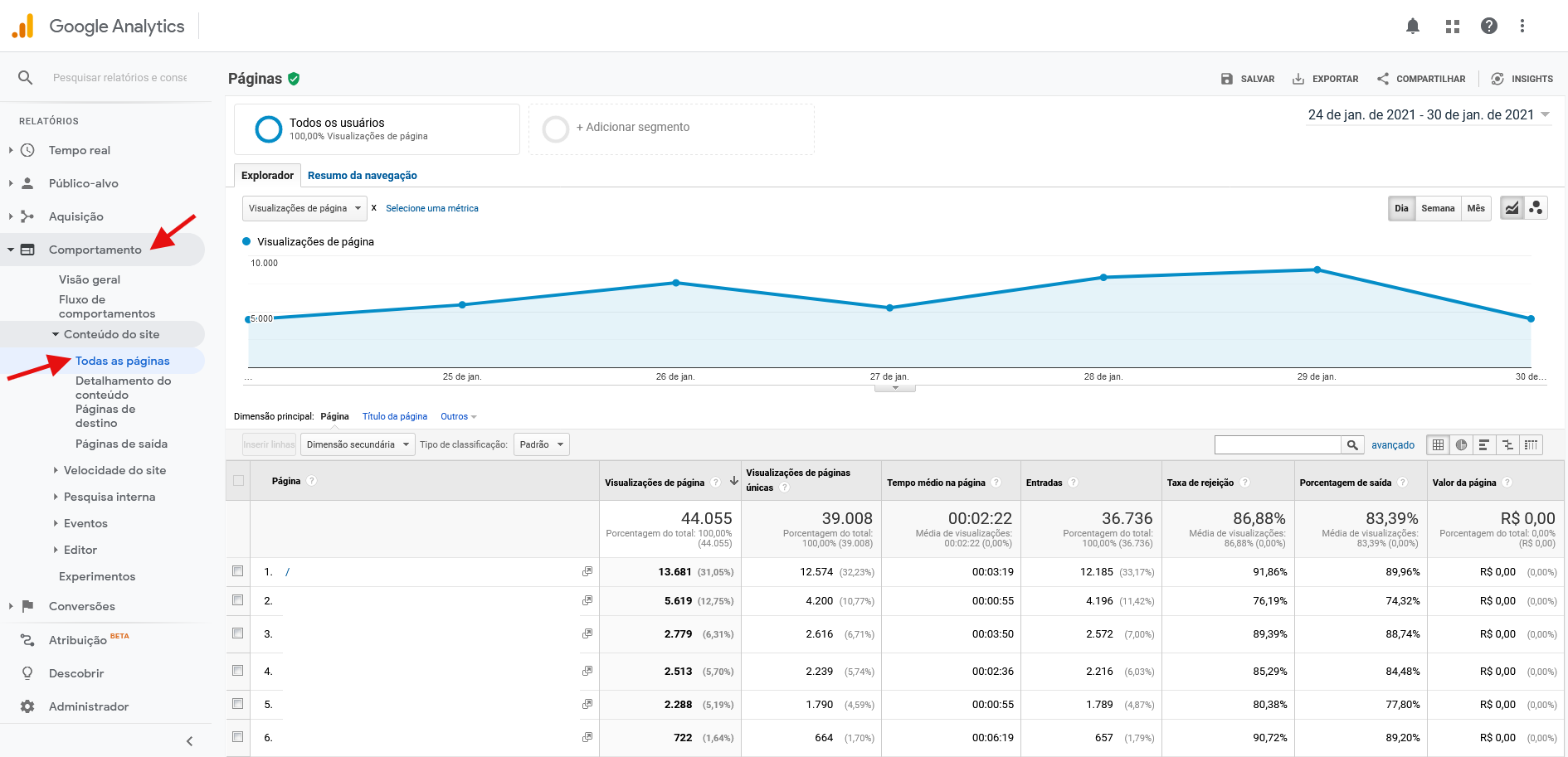The image size is (1568, 757).
Task: Open page link icon for row 1
Action: tap(587, 571)
